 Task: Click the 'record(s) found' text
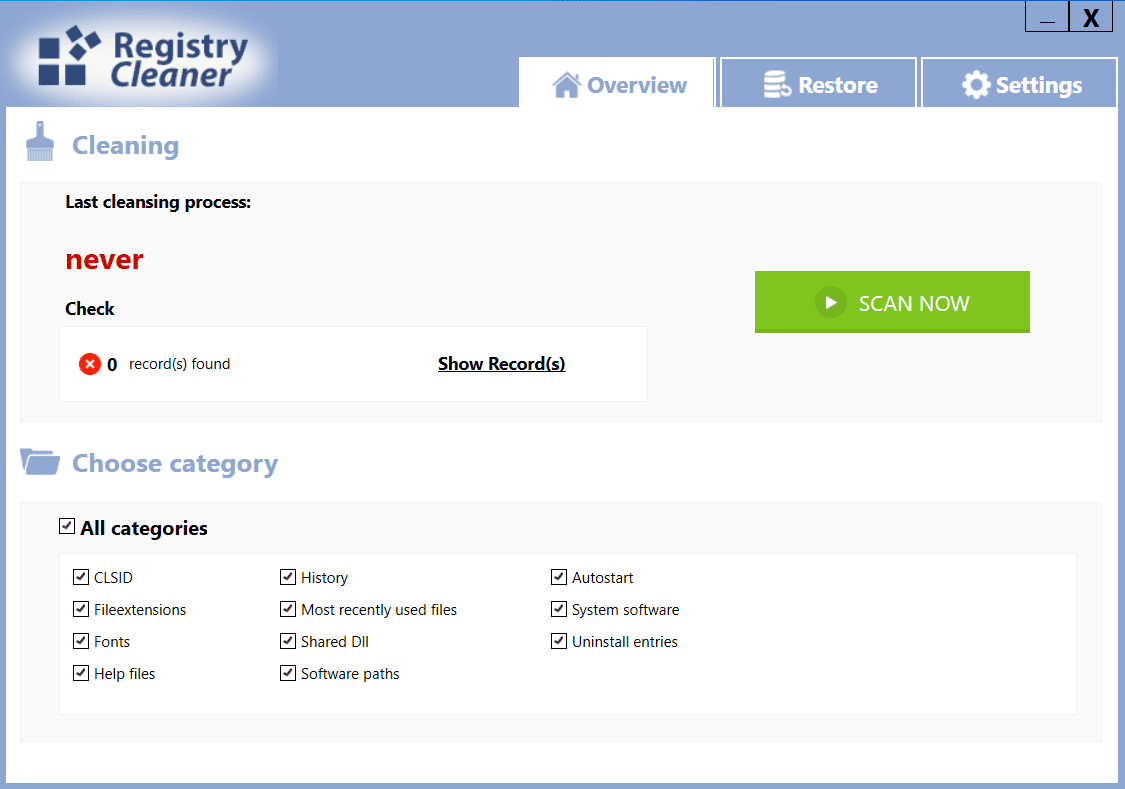(x=179, y=364)
